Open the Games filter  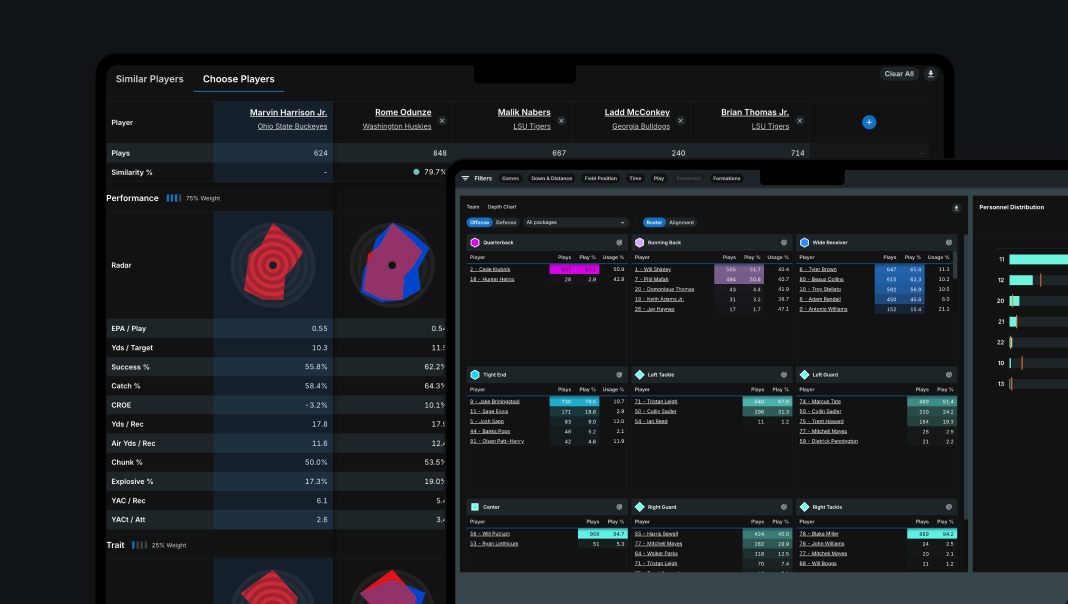click(x=511, y=178)
